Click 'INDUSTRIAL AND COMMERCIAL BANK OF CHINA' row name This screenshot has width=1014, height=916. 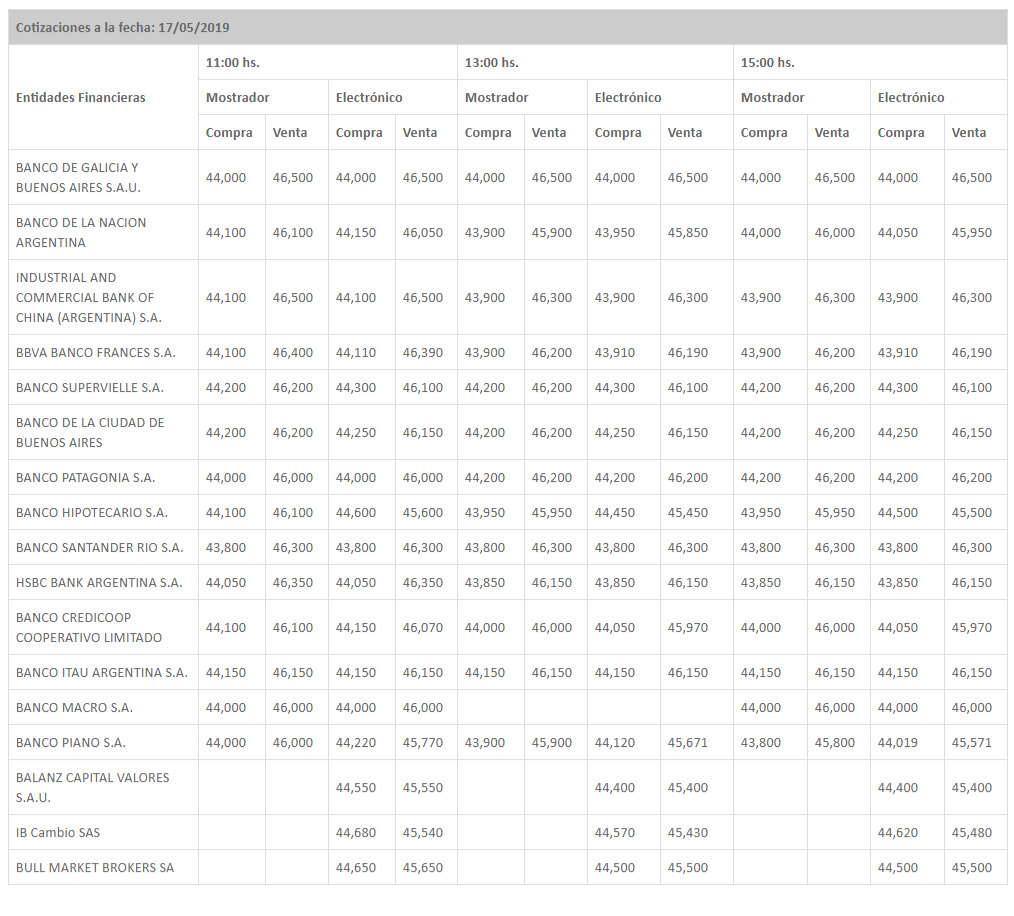pos(89,298)
